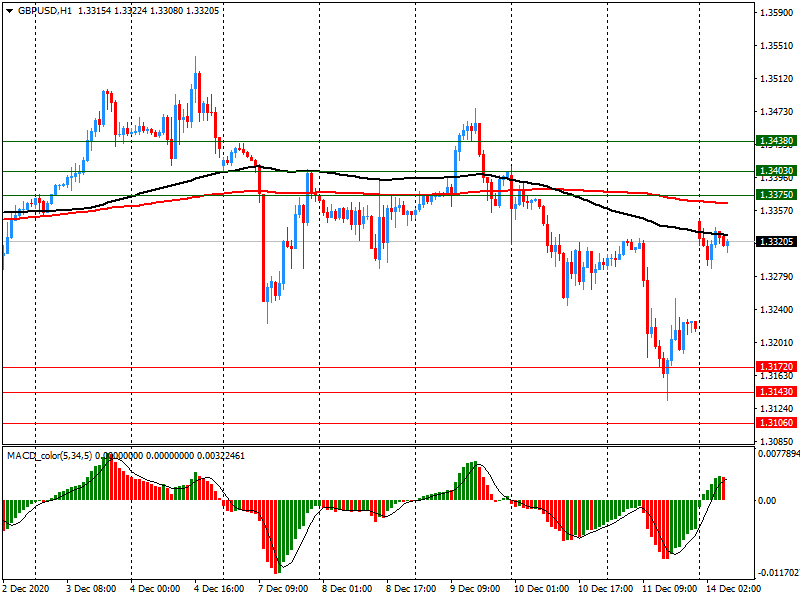Click the red 1.31430 support level tag
The width and height of the screenshot is (800, 600).
(x=776, y=392)
